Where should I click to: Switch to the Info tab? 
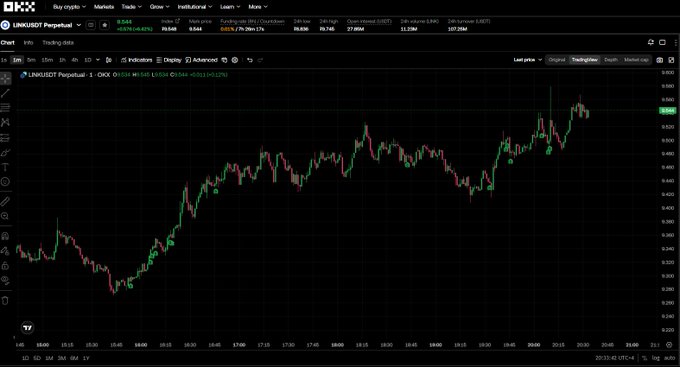[x=28, y=43]
